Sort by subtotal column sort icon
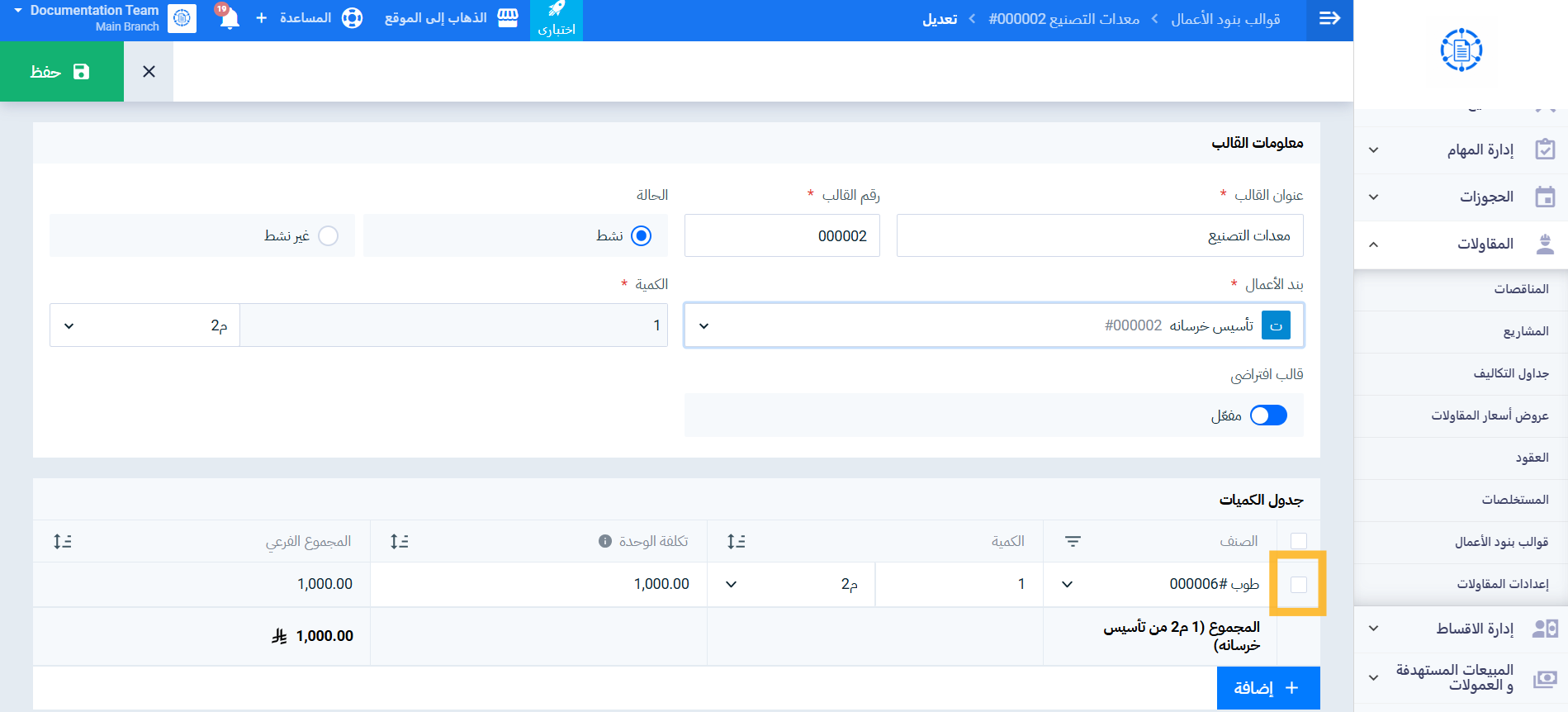 coord(63,542)
